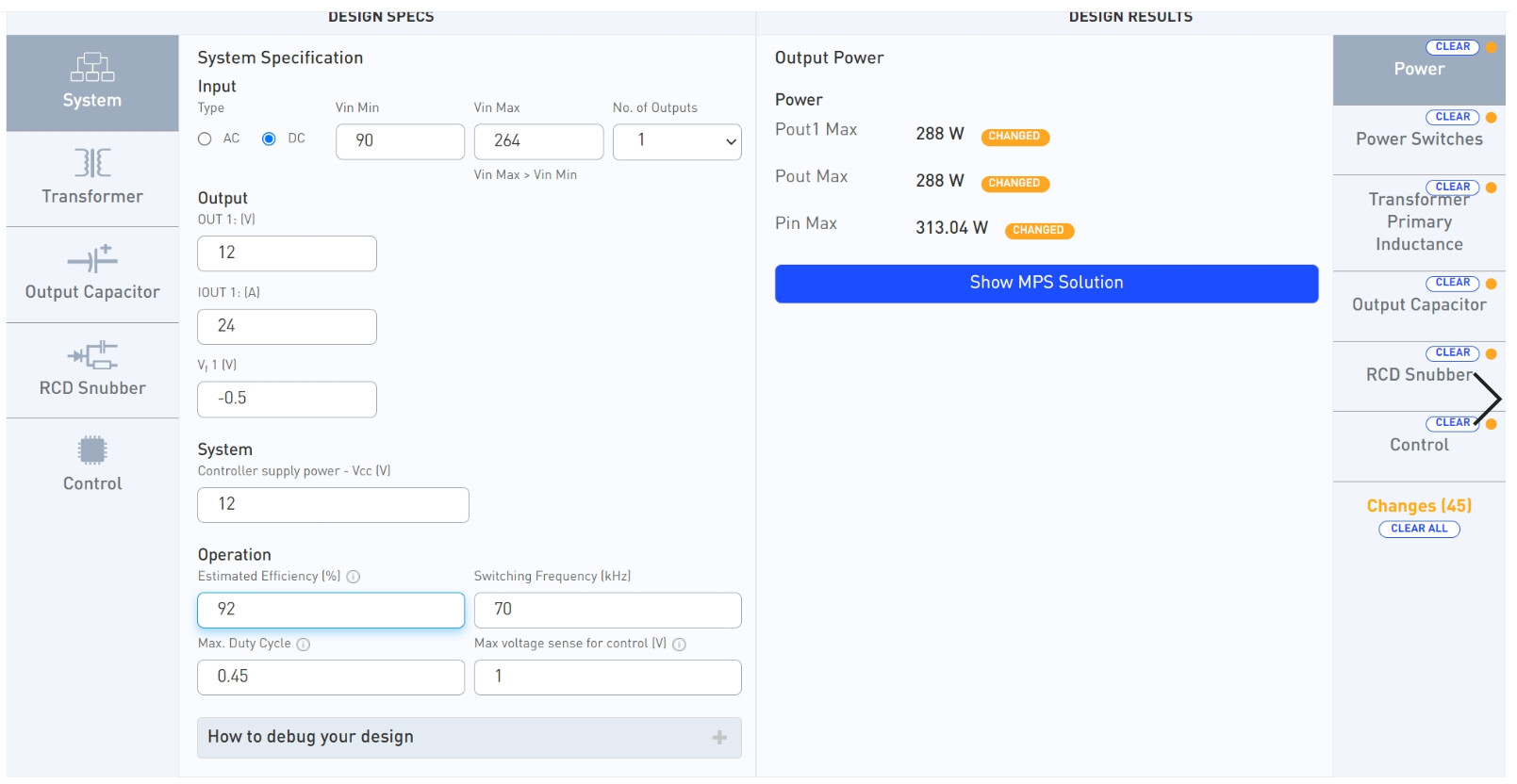
Task: Clear changes on Power tab
Action: 1453,47
